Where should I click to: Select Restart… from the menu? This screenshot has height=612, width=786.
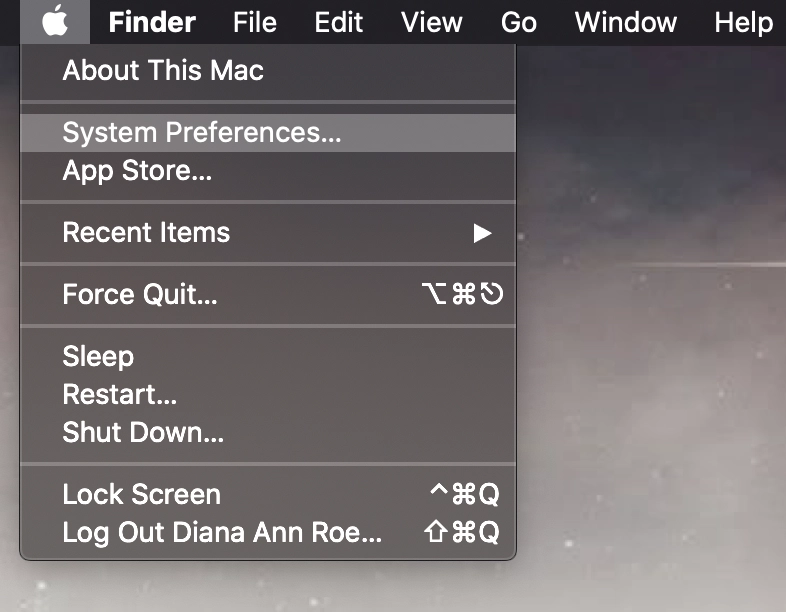point(268,394)
